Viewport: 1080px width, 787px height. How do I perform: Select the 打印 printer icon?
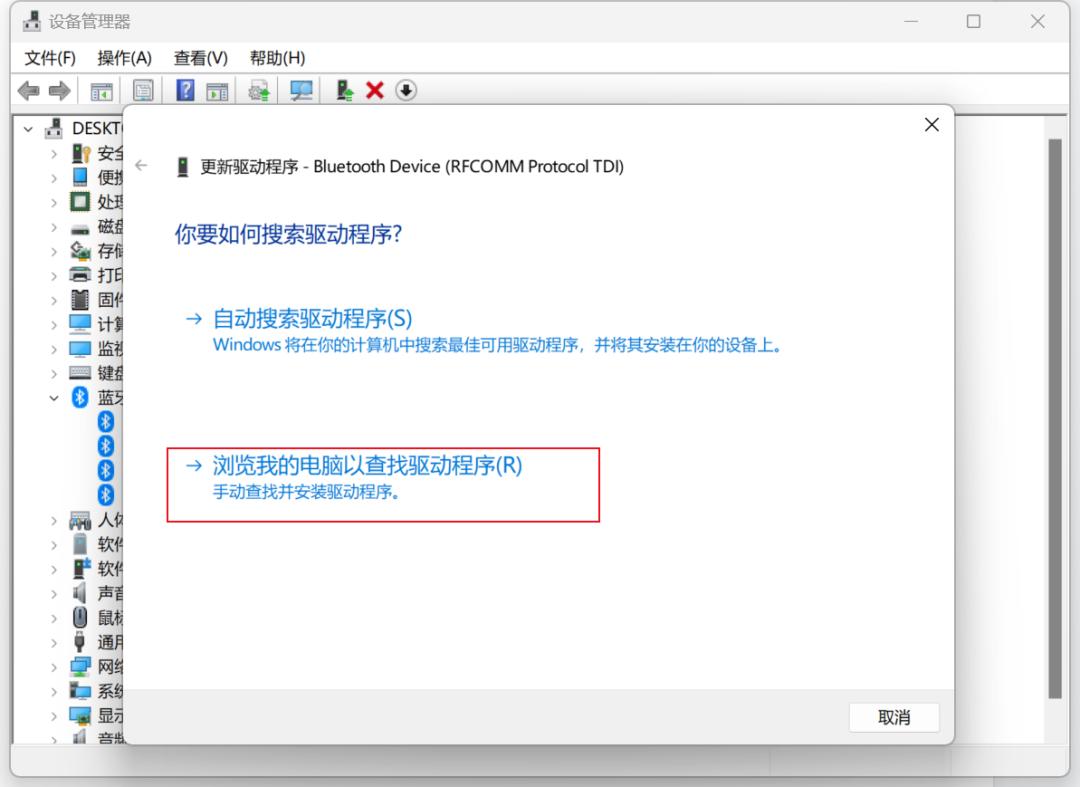[81, 275]
